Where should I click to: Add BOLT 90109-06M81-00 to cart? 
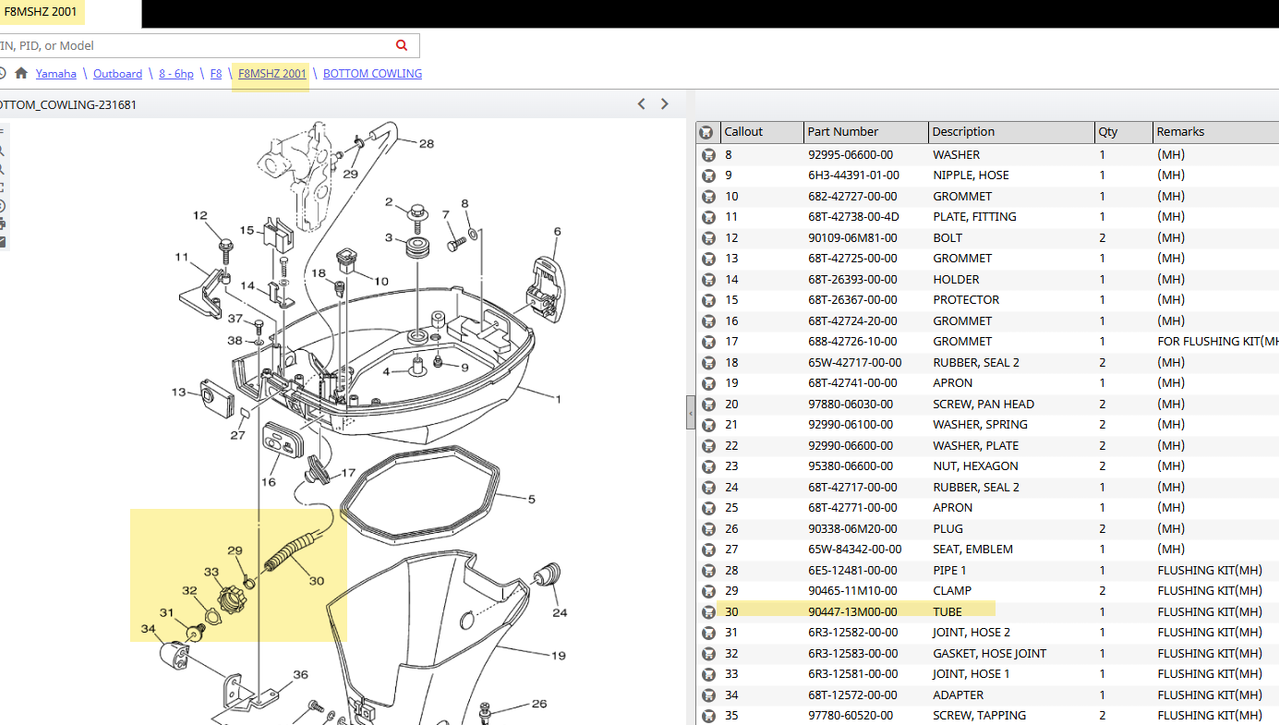708,238
